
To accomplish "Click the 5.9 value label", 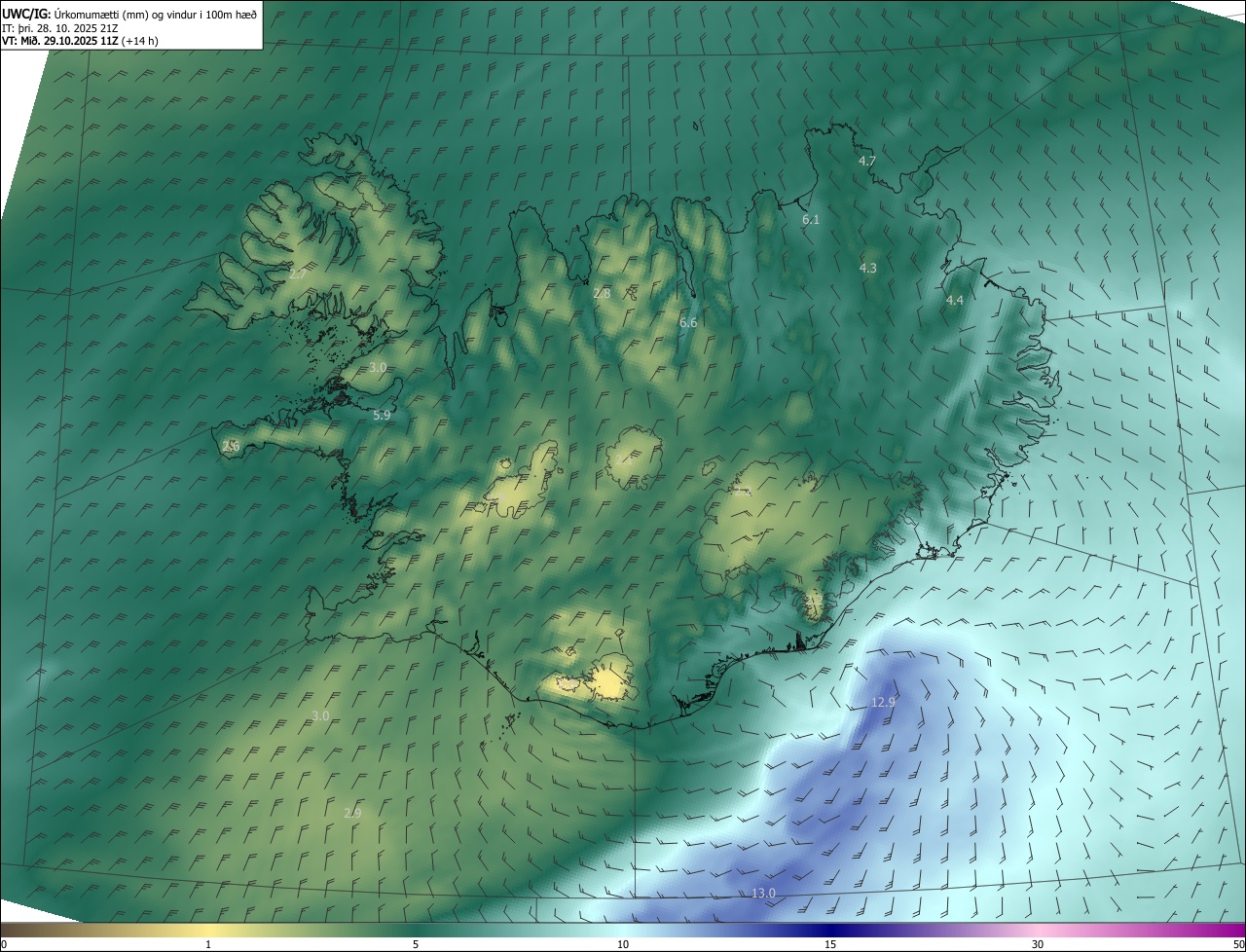I will coord(382,415).
